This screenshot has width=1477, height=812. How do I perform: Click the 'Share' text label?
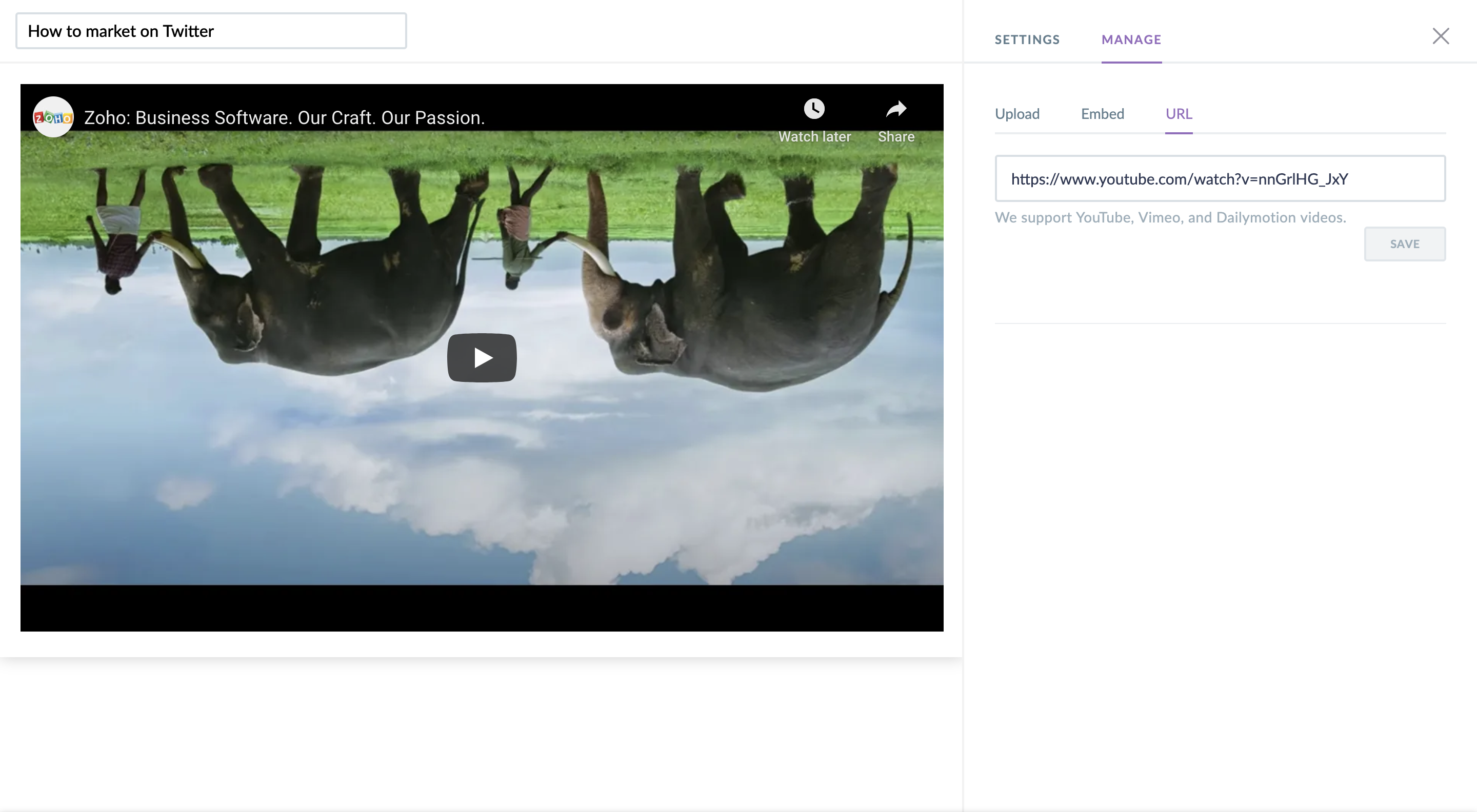point(895,136)
